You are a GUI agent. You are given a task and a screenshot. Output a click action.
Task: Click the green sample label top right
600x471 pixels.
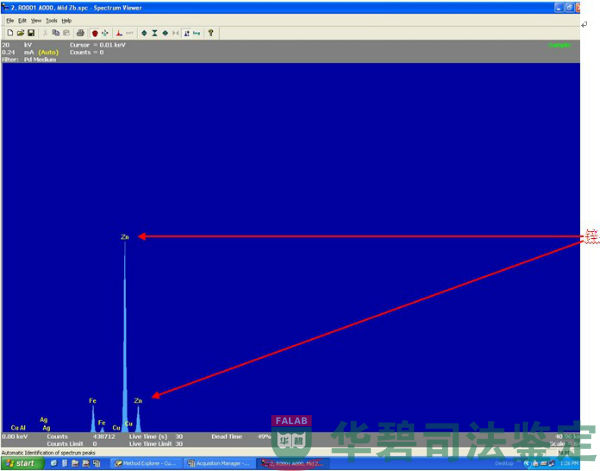(560, 45)
